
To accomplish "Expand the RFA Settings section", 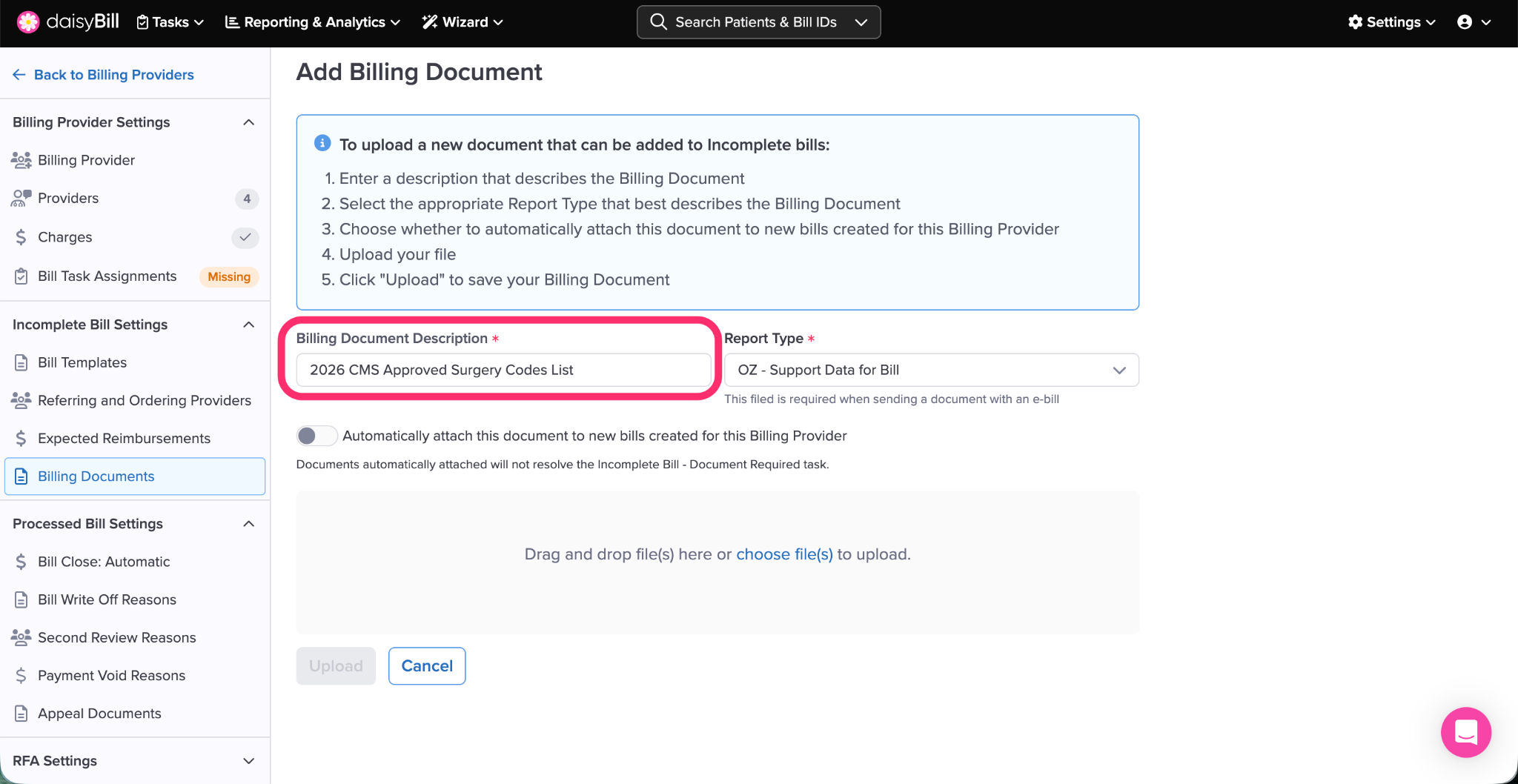I will tap(249, 761).
